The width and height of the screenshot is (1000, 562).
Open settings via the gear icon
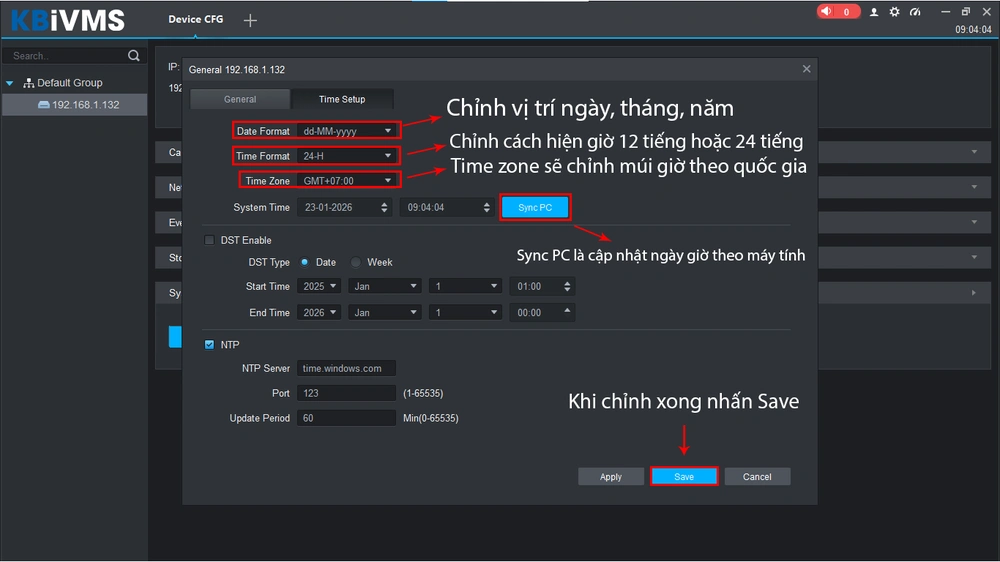click(x=894, y=12)
